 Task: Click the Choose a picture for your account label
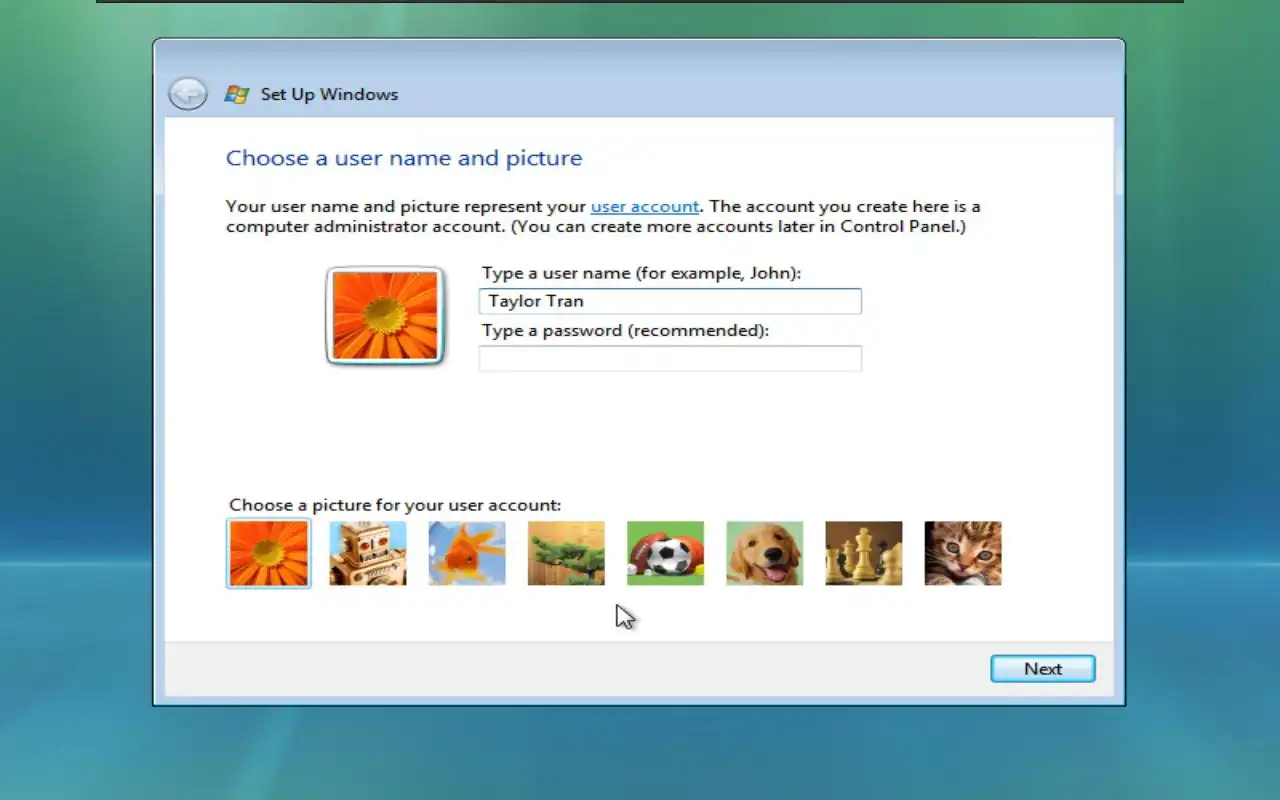(395, 505)
